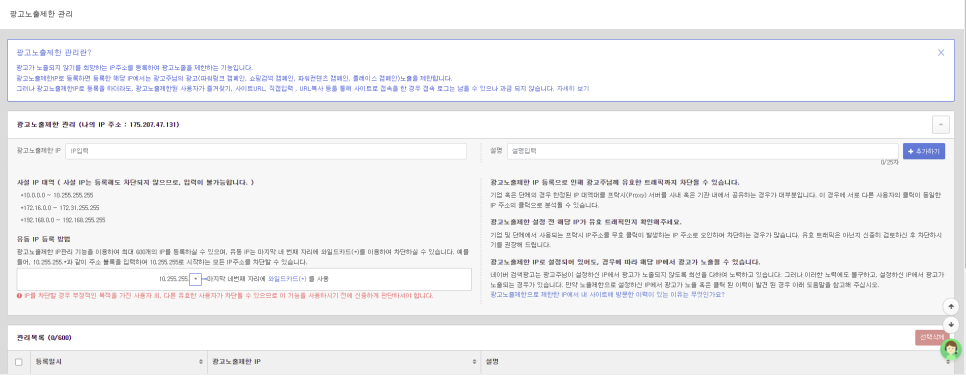Image resolution: width=966 pixels, height=376 pixels.
Task: Close the 광고노출제한 관리란 info banner
Action: [x=941, y=52]
